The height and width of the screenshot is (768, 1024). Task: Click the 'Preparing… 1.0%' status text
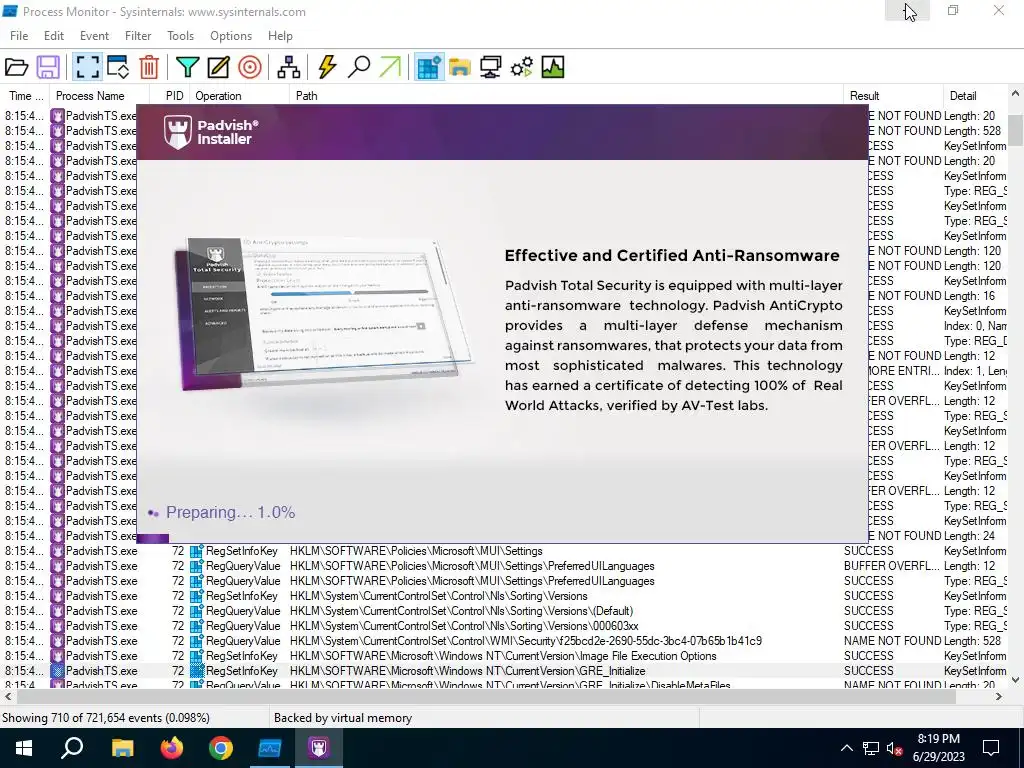coord(230,513)
